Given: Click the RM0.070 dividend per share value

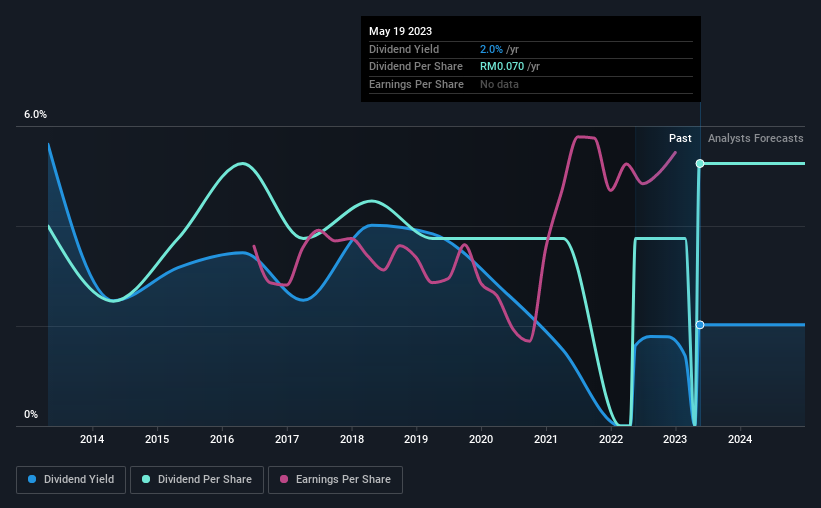Looking at the screenshot, I should click(x=502, y=67).
